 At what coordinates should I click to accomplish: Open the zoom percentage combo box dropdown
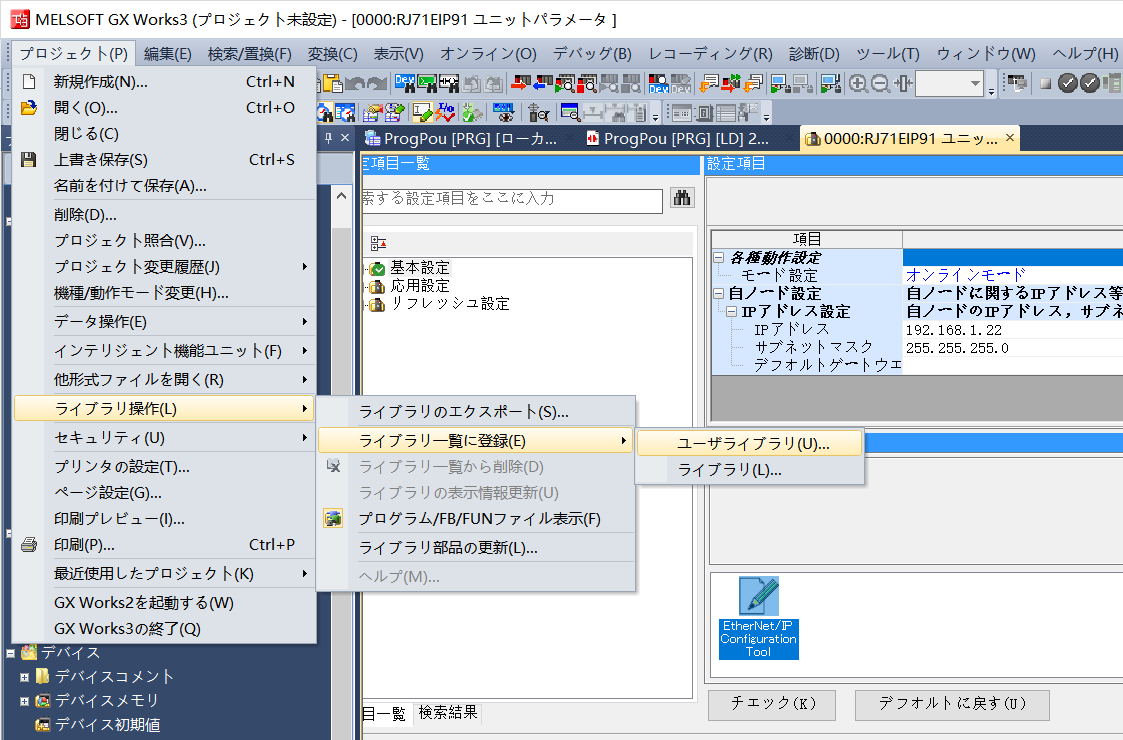[x=976, y=83]
